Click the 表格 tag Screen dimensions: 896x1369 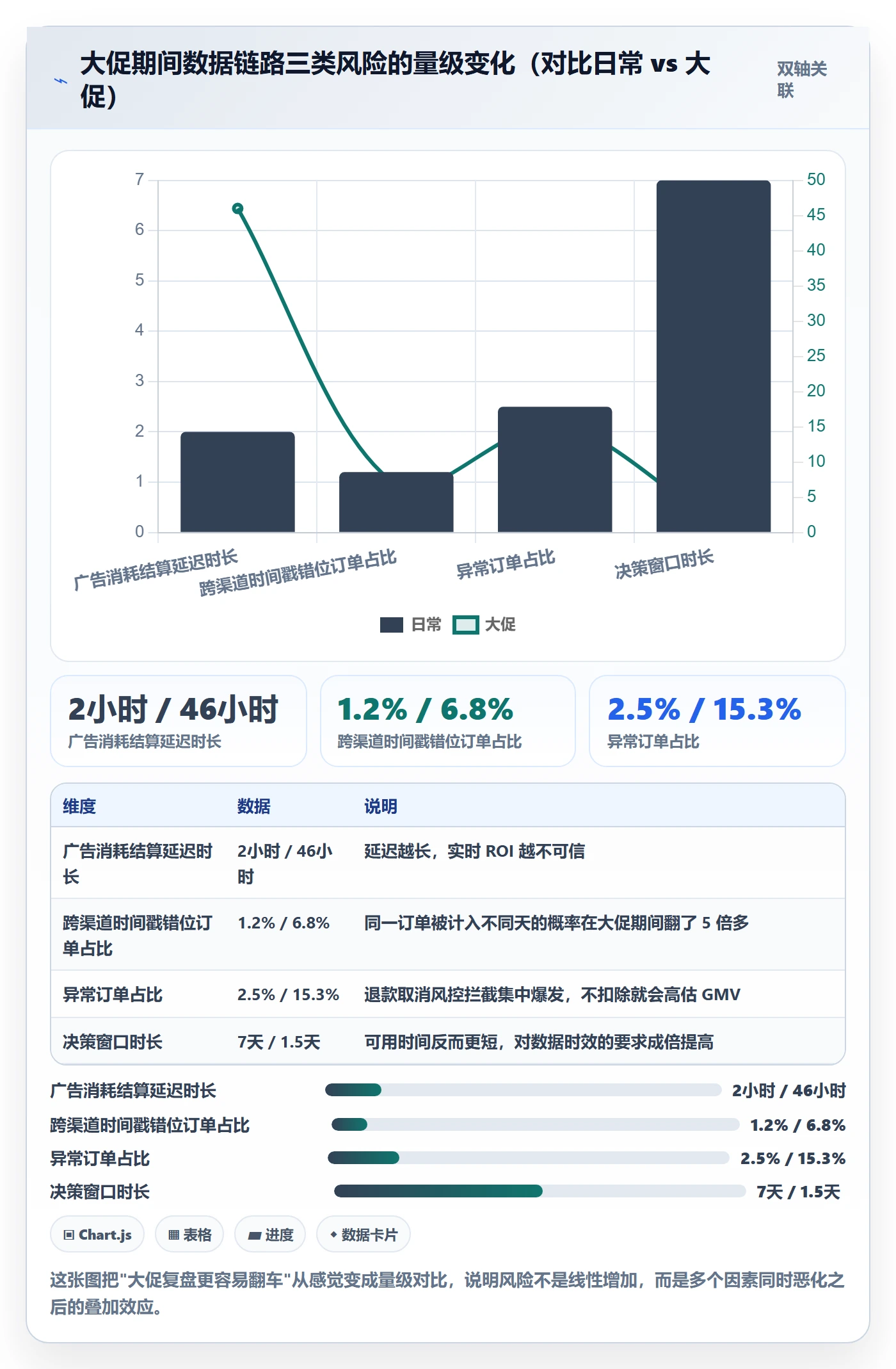pos(189,1235)
